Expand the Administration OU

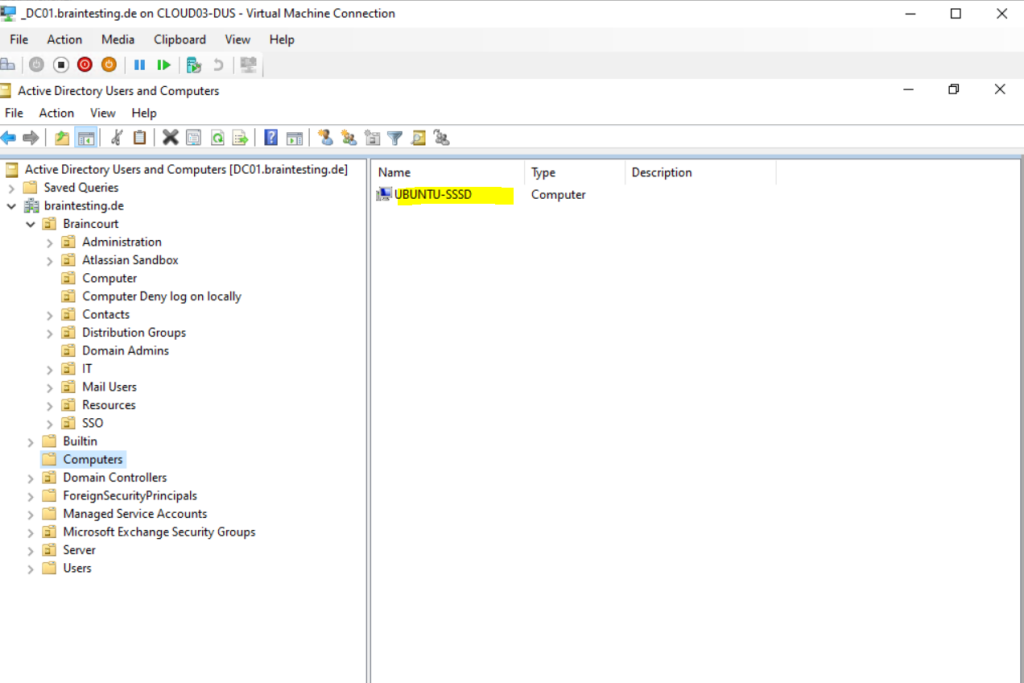[50, 243]
